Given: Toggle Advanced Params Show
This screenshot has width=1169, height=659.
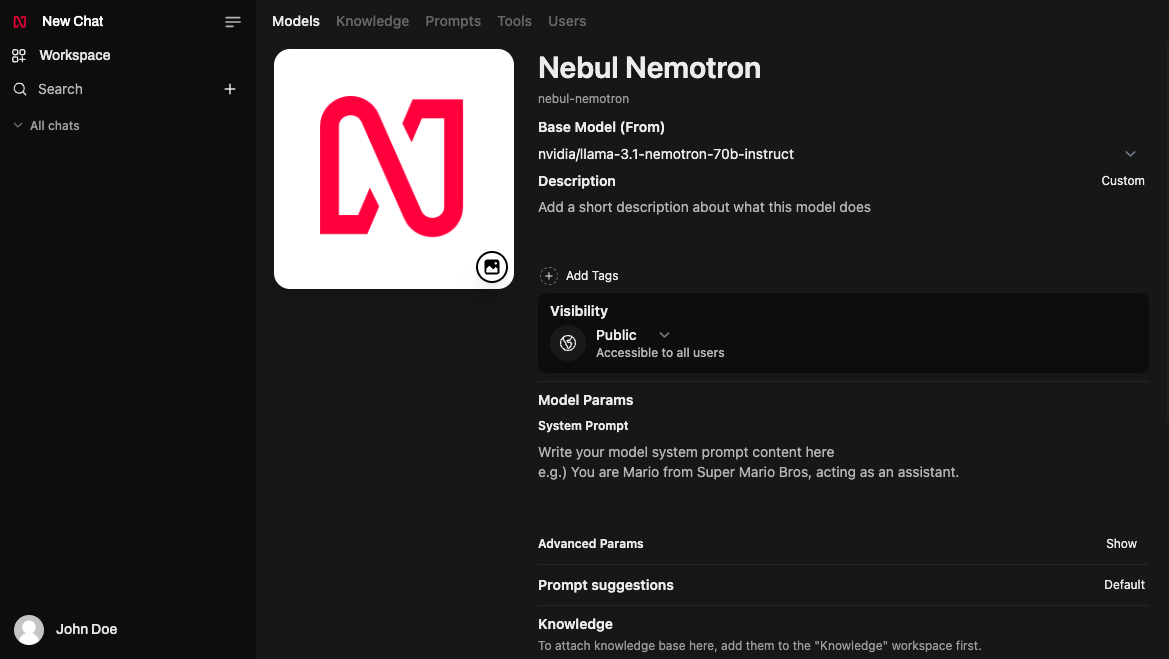Looking at the screenshot, I should coord(1121,544).
